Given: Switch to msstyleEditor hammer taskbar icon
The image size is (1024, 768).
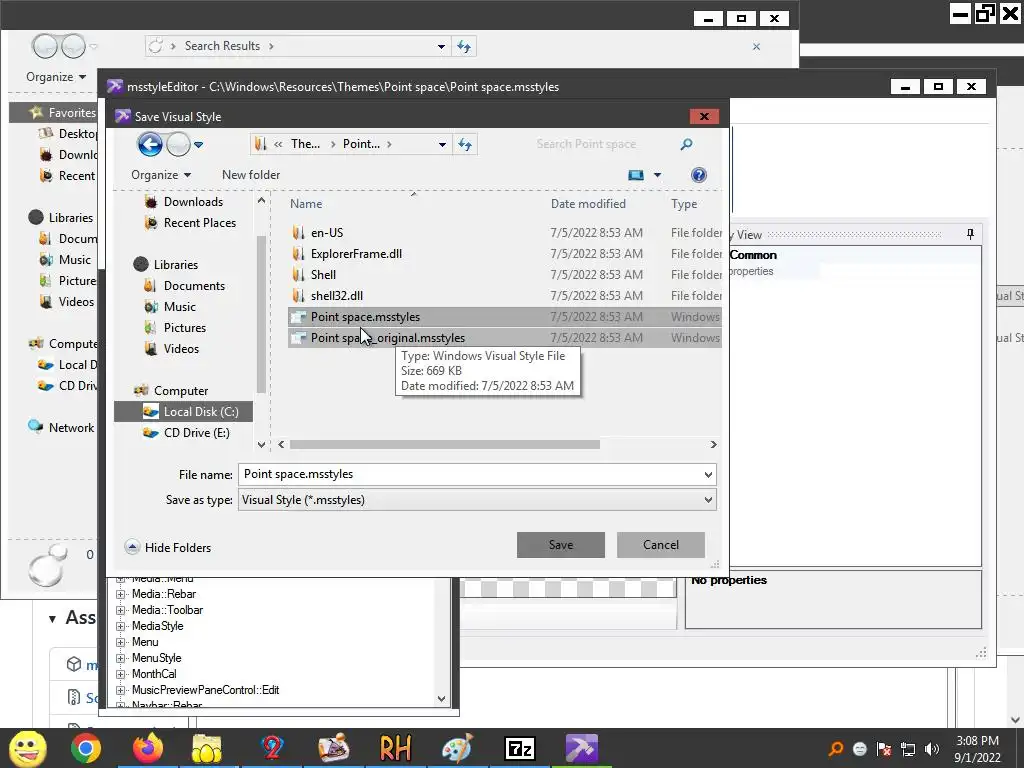Looking at the screenshot, I should pyautogui.click(x=581, y=748).
